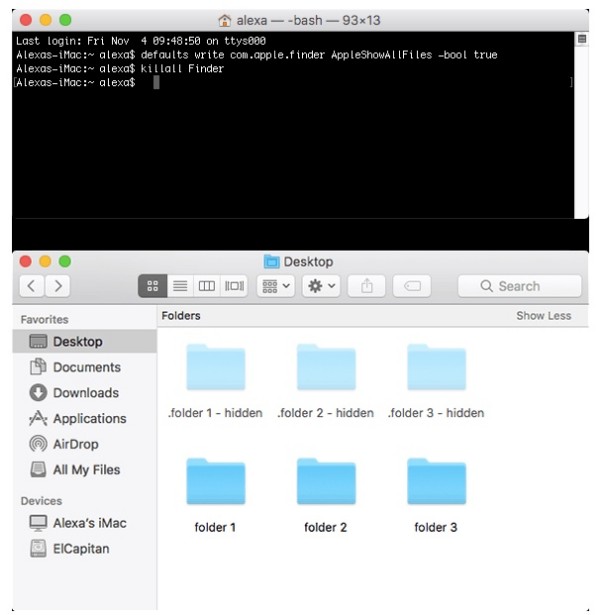Open Documents in the sidebar
This screenshot has height=615, width=600.
[85, 367]
